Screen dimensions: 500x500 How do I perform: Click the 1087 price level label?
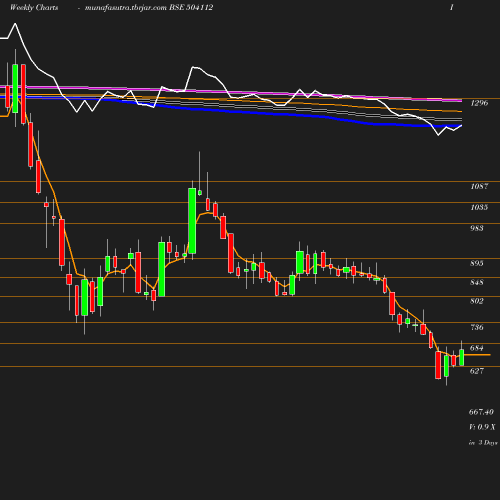479,186
